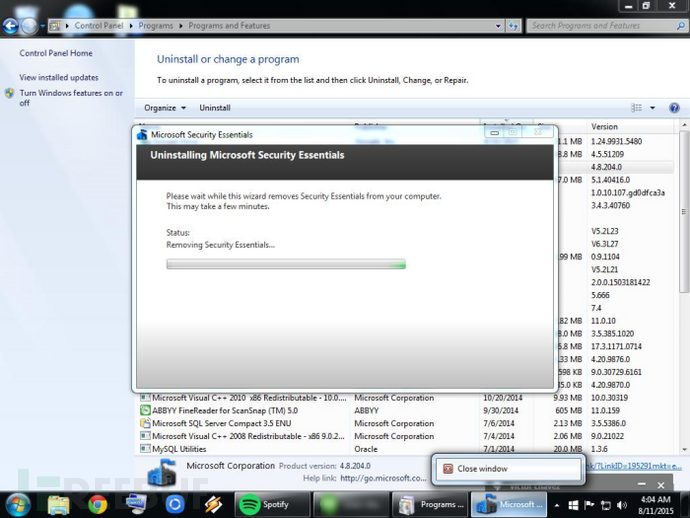Select the Programs and Features breadcrumb
Screen dimensions: 690x518
(x=229, y=26)
